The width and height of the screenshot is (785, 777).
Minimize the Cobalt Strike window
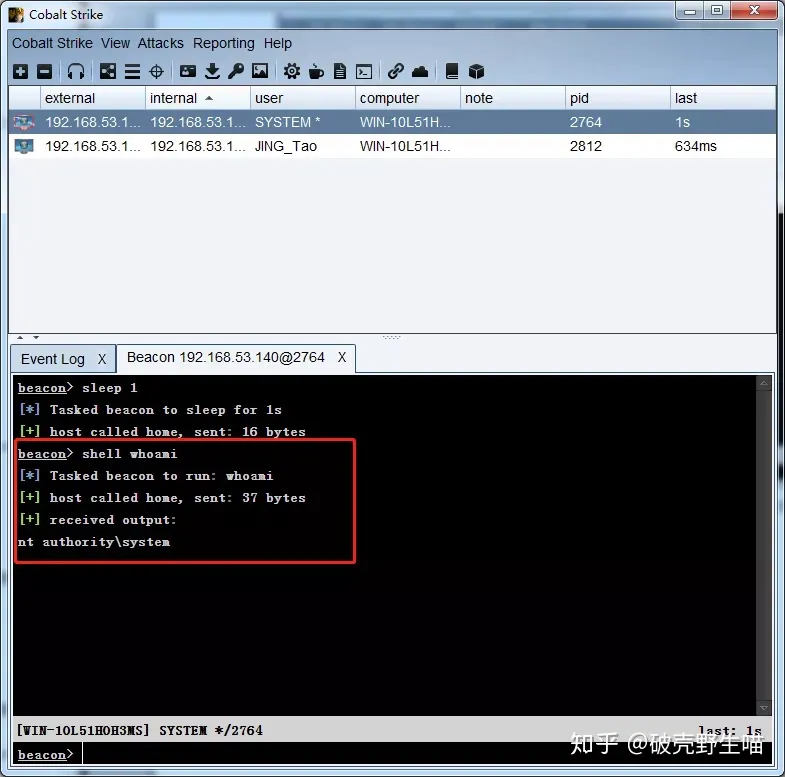click(690, 11)
